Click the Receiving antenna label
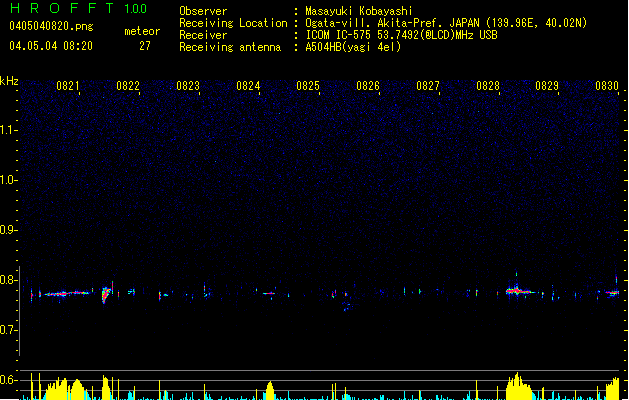629x400 pixels. click(230, 47)
